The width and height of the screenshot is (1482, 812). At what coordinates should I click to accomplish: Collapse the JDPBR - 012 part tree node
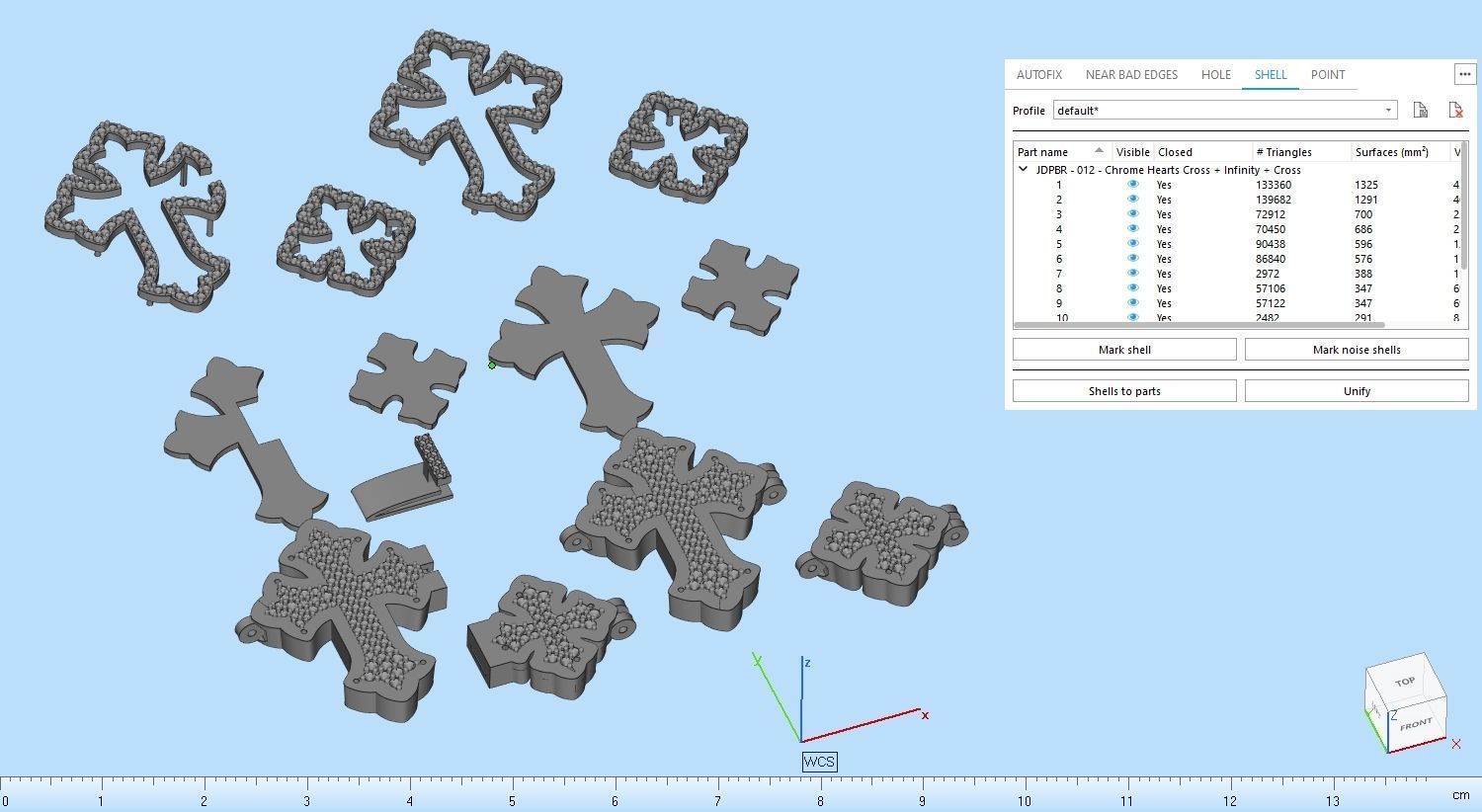1024,170
